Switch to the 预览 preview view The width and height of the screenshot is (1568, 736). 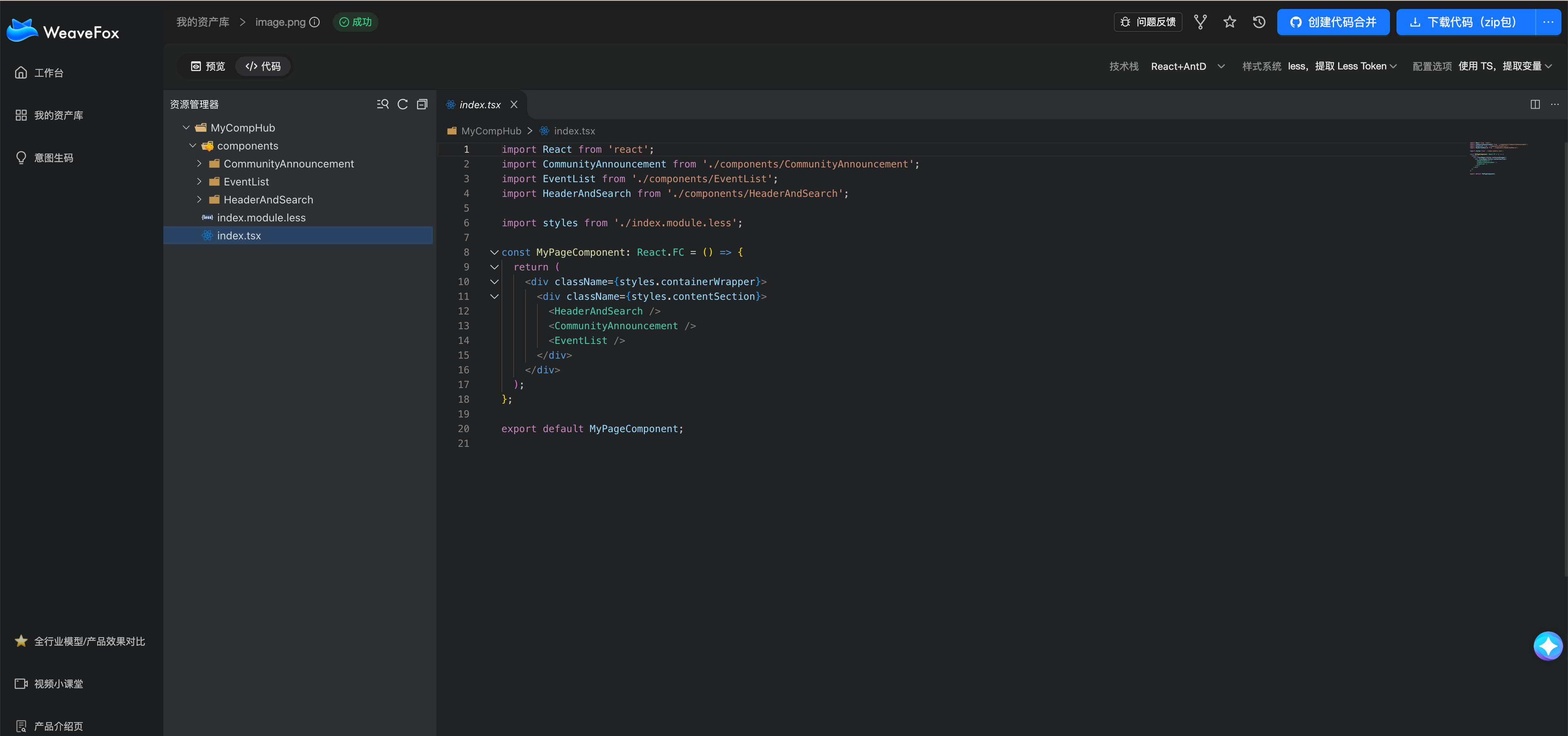tap(207, 66)
